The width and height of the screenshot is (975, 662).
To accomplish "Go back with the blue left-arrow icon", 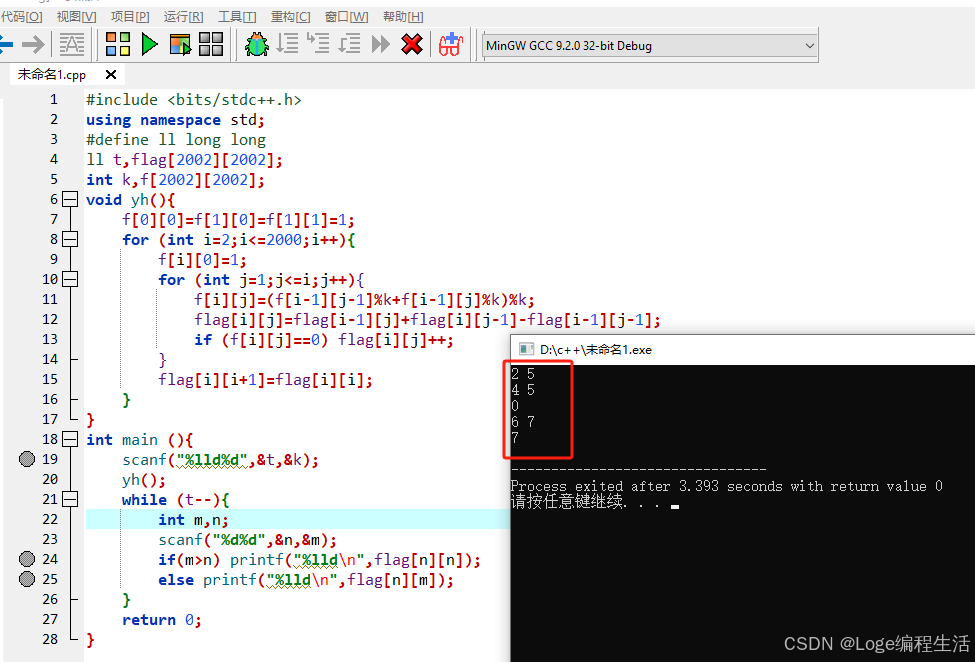I will pos(6,45).
